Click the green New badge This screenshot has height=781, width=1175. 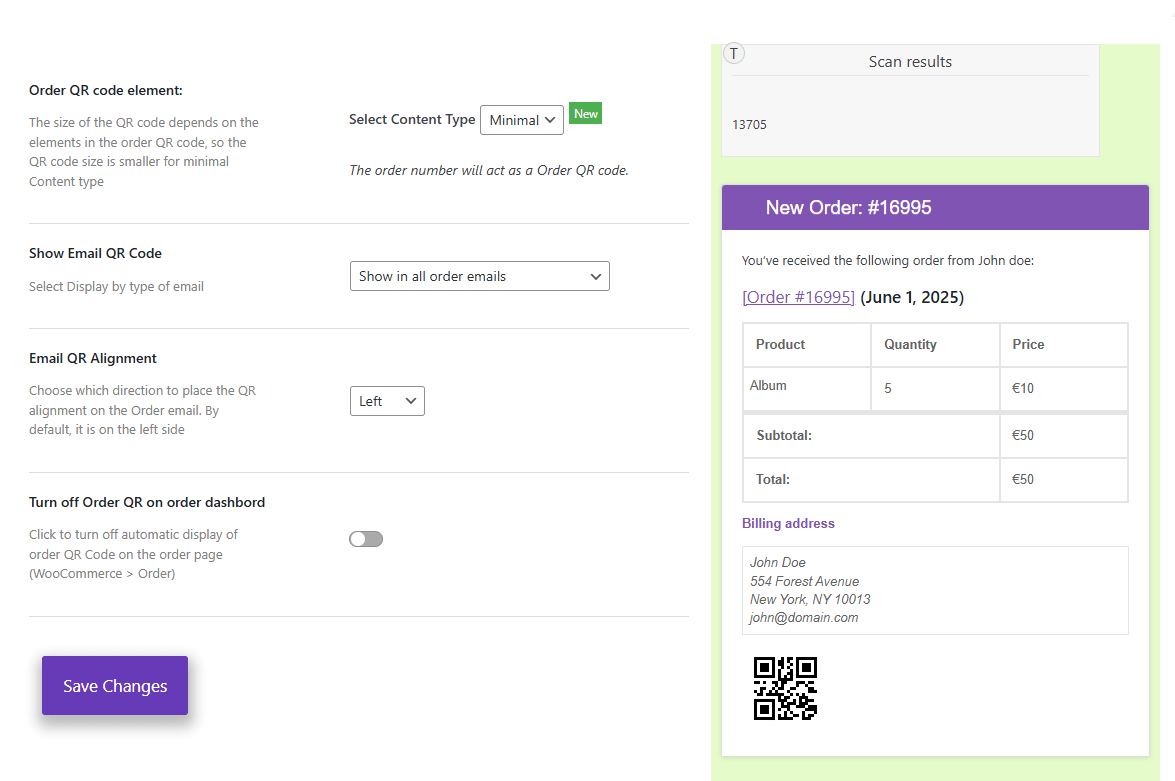pos(585,113)
